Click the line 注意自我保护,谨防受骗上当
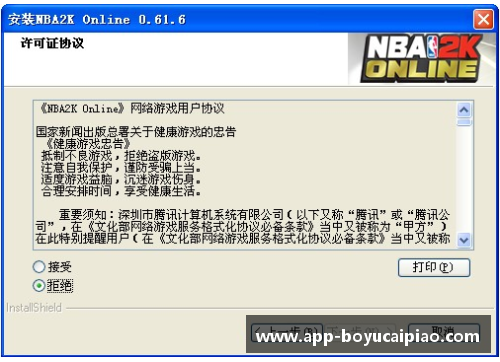 [121, 168]
